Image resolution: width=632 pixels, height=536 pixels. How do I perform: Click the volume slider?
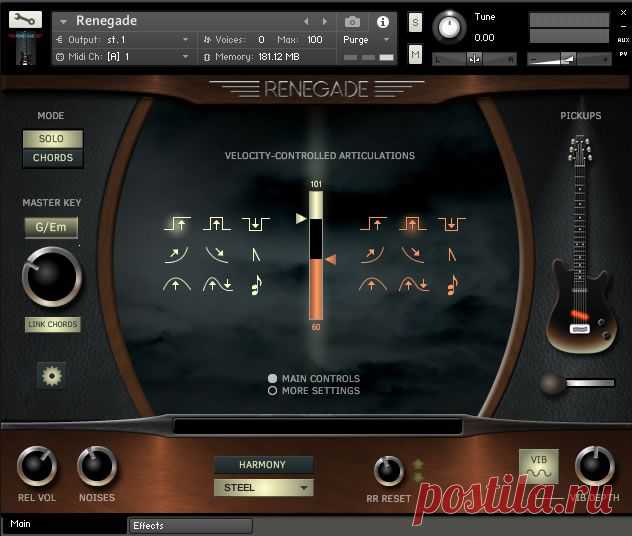(569, 59)
